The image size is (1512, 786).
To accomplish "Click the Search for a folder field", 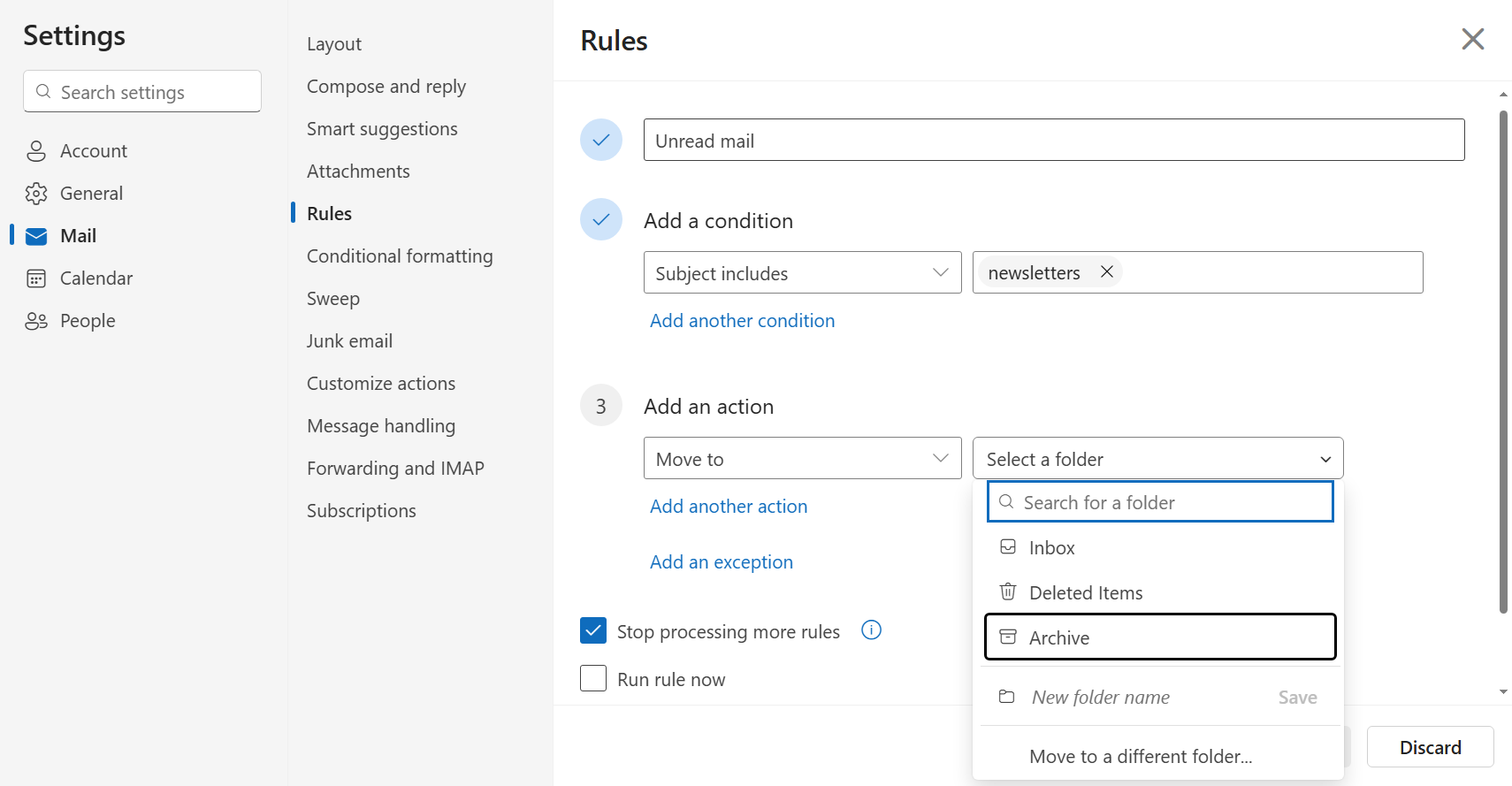I will pyautogui.click(x=1160, y=501).
